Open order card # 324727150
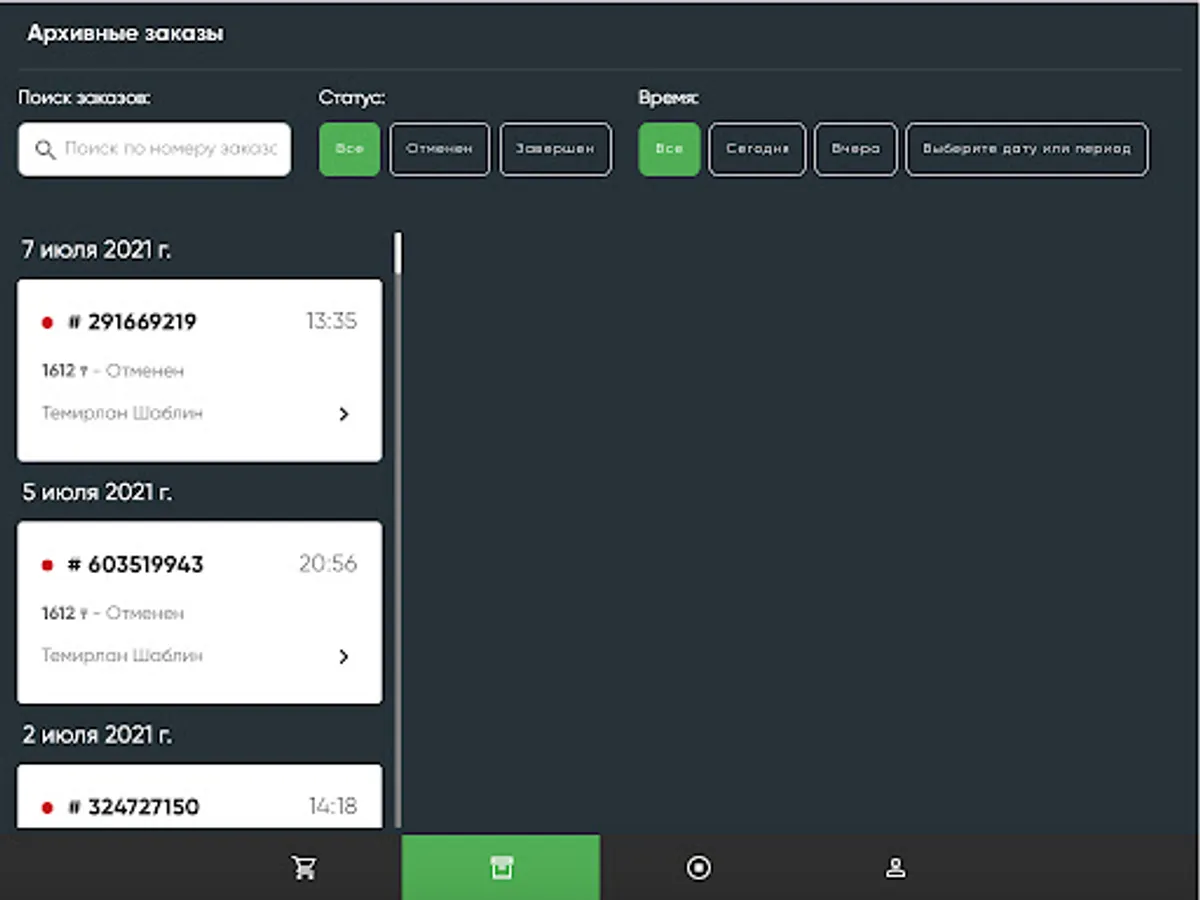 tap(199, 797)
